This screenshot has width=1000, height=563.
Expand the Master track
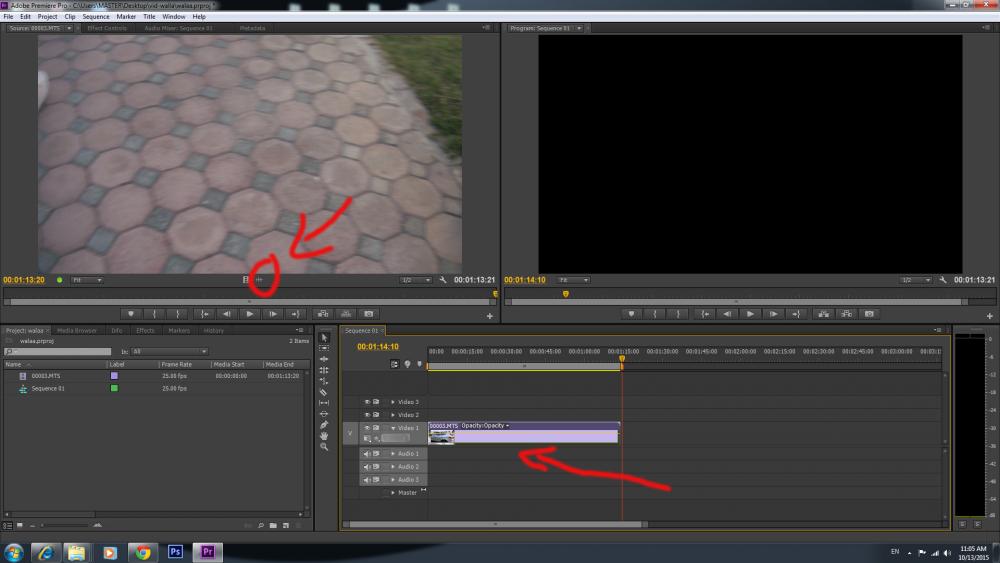[393, 492]
